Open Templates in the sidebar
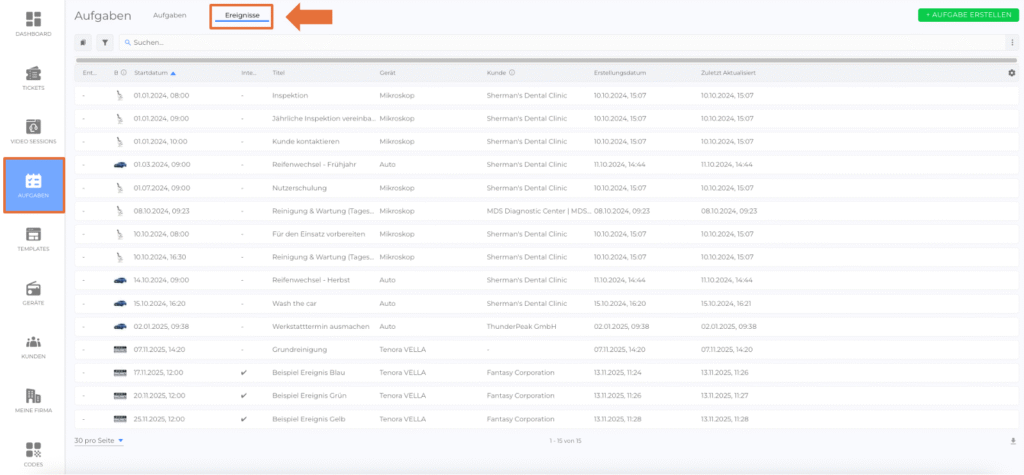Screen dimensions: 1024x475 tap(34, 238)
